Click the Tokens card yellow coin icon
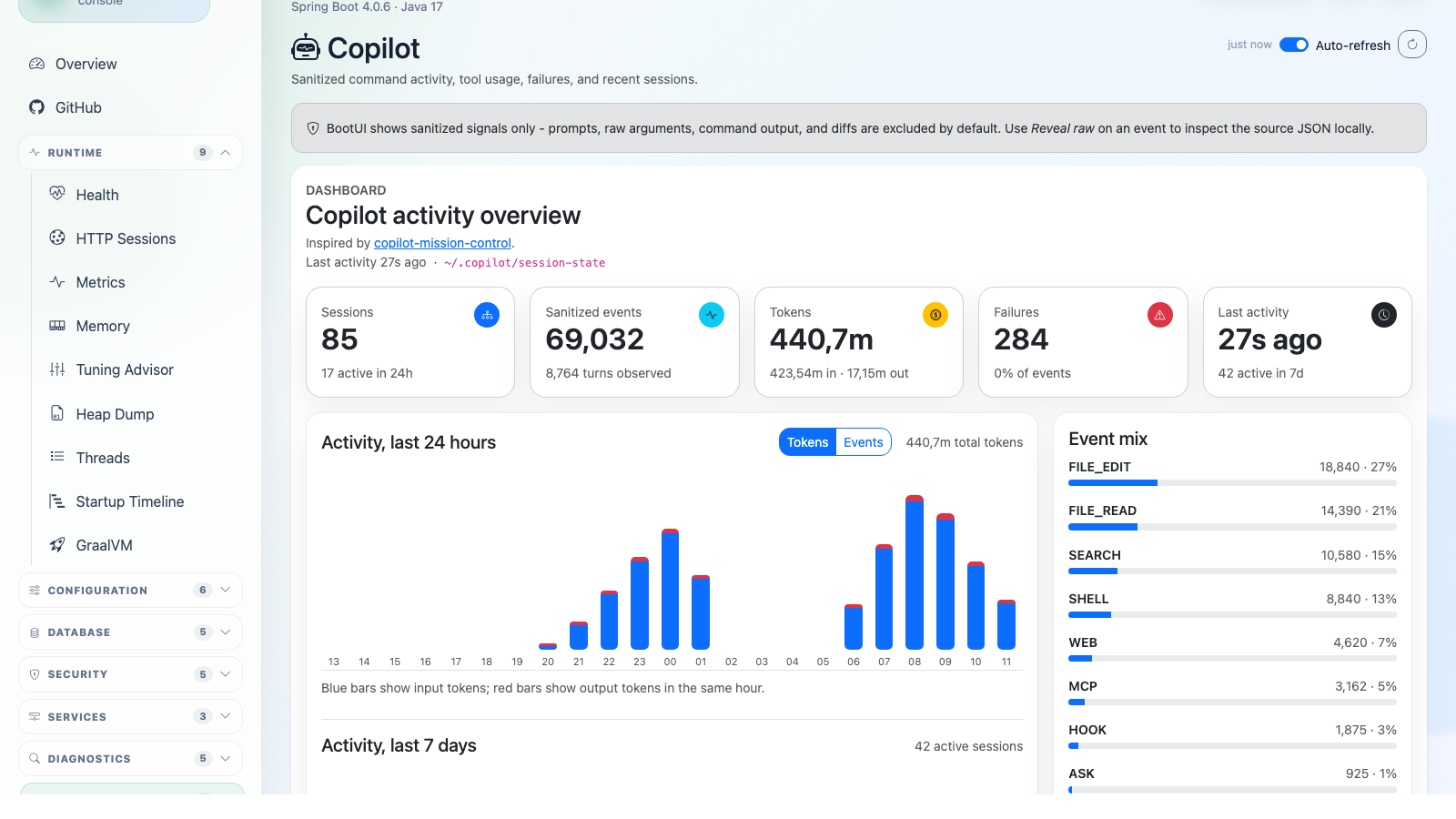This screenshot has width=1456, height=819. click(x=935, y=315)
